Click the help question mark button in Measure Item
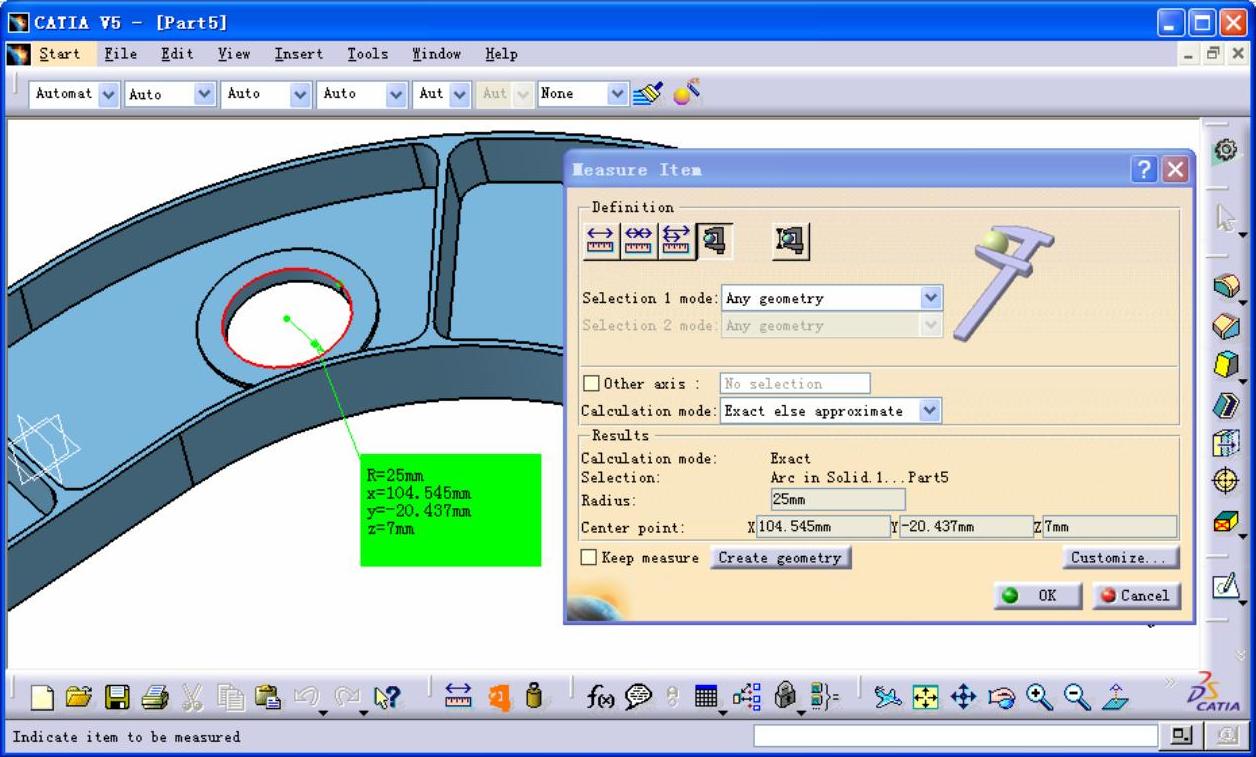Image resolution: width=1256 pixels, height=757 pixels. (1145, 170)
